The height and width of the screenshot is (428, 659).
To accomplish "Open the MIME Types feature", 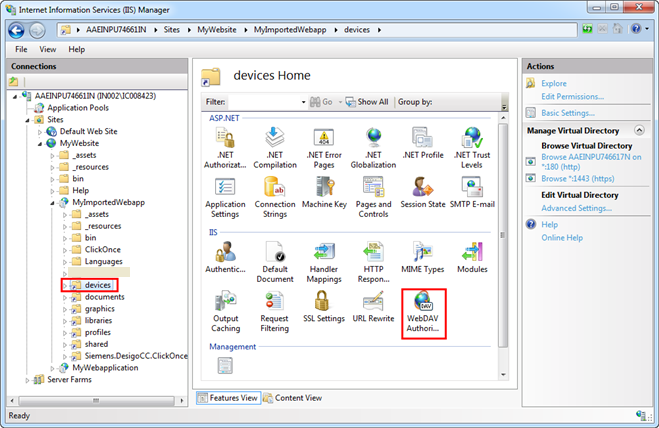I will pos(422,258).
